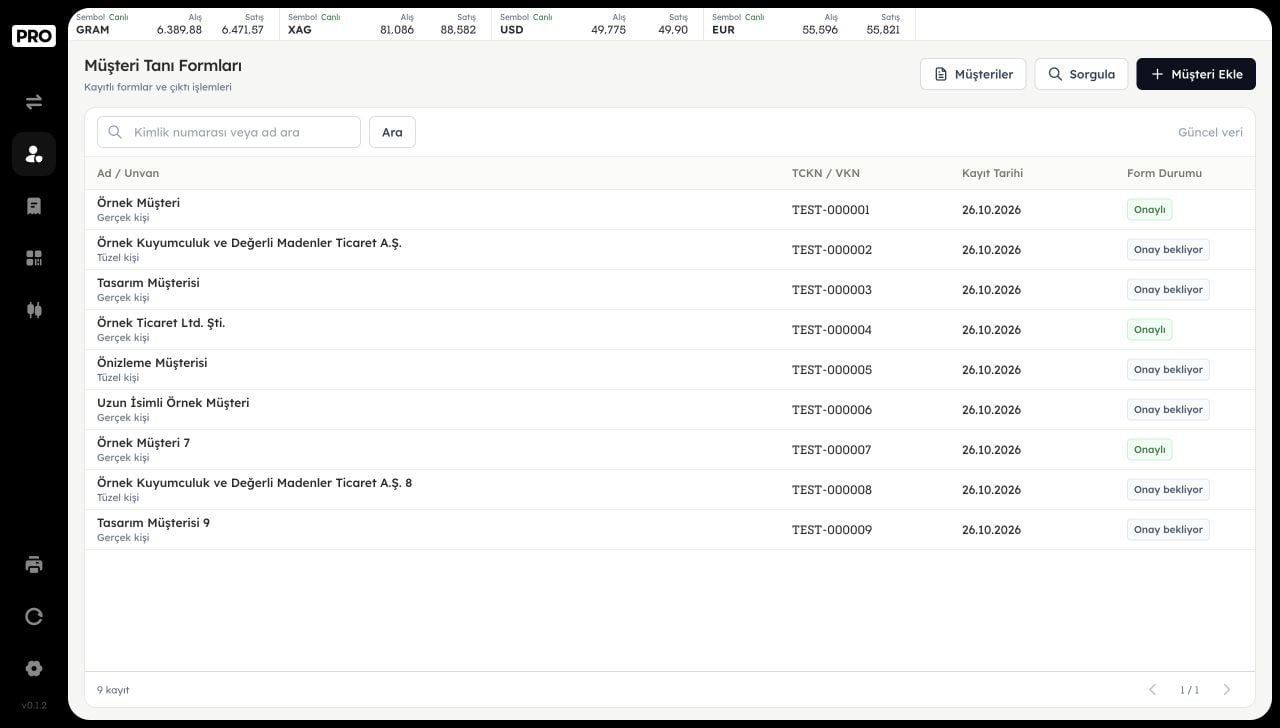The width and height of the screenshot is (1280, 728).
Task: Click Onay bekliyor badge for TEST-000005
Action: pyautogui.click(x=1168, y=370)
